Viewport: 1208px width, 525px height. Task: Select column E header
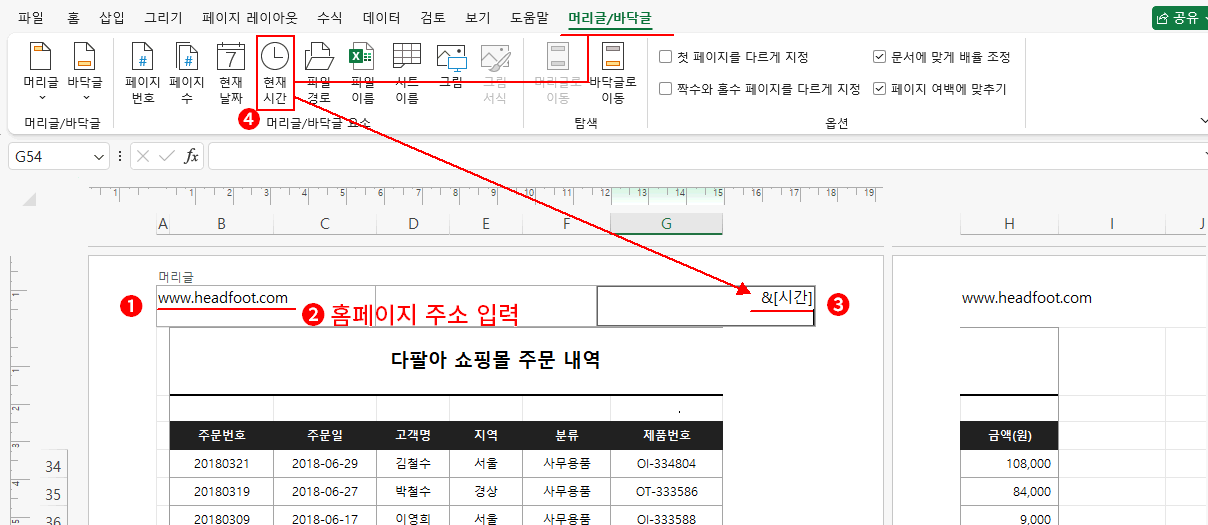[x=486, y=225]
